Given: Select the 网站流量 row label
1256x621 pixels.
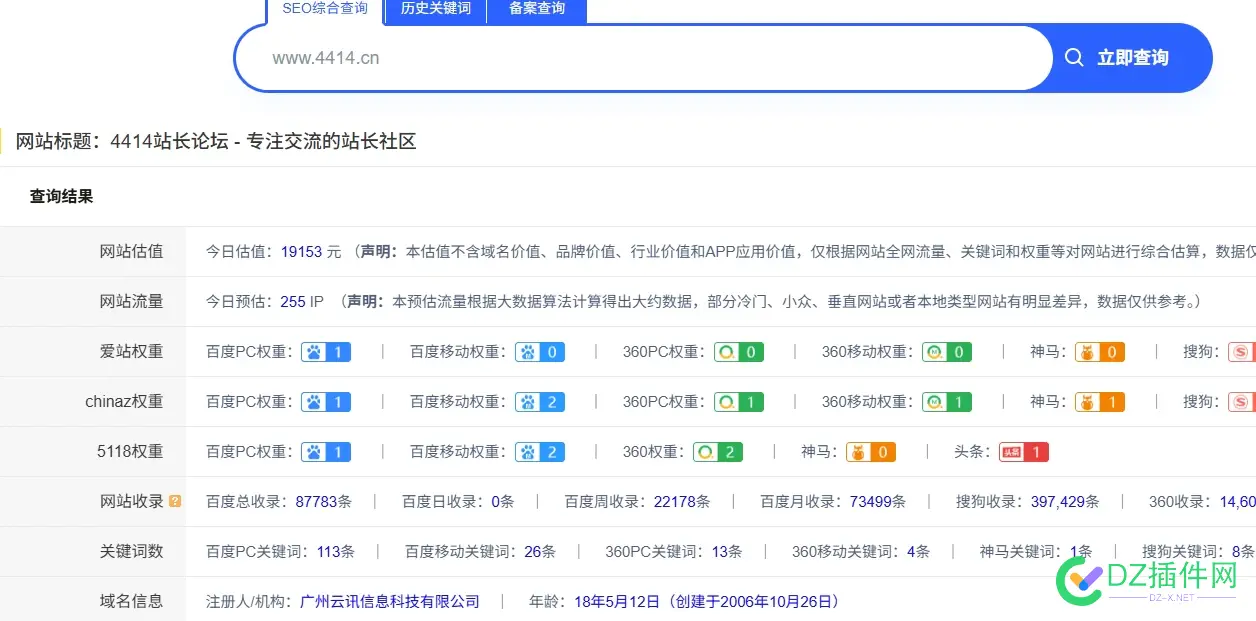Looking at the screenshot, I should tap(131, 302).
